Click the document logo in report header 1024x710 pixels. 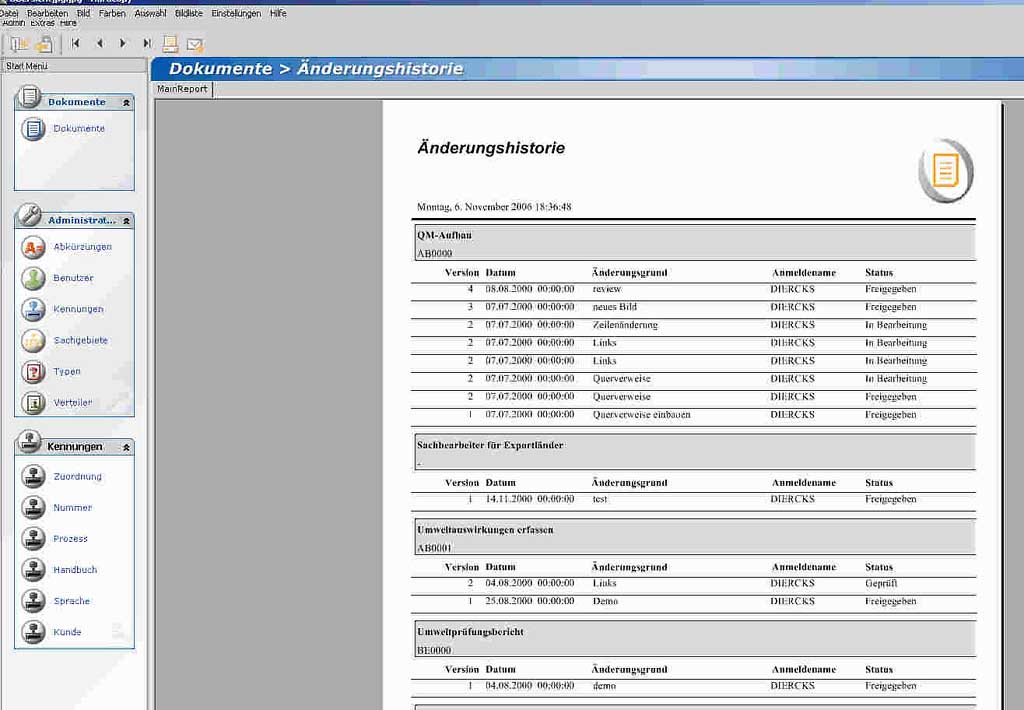tap(946, 170)
